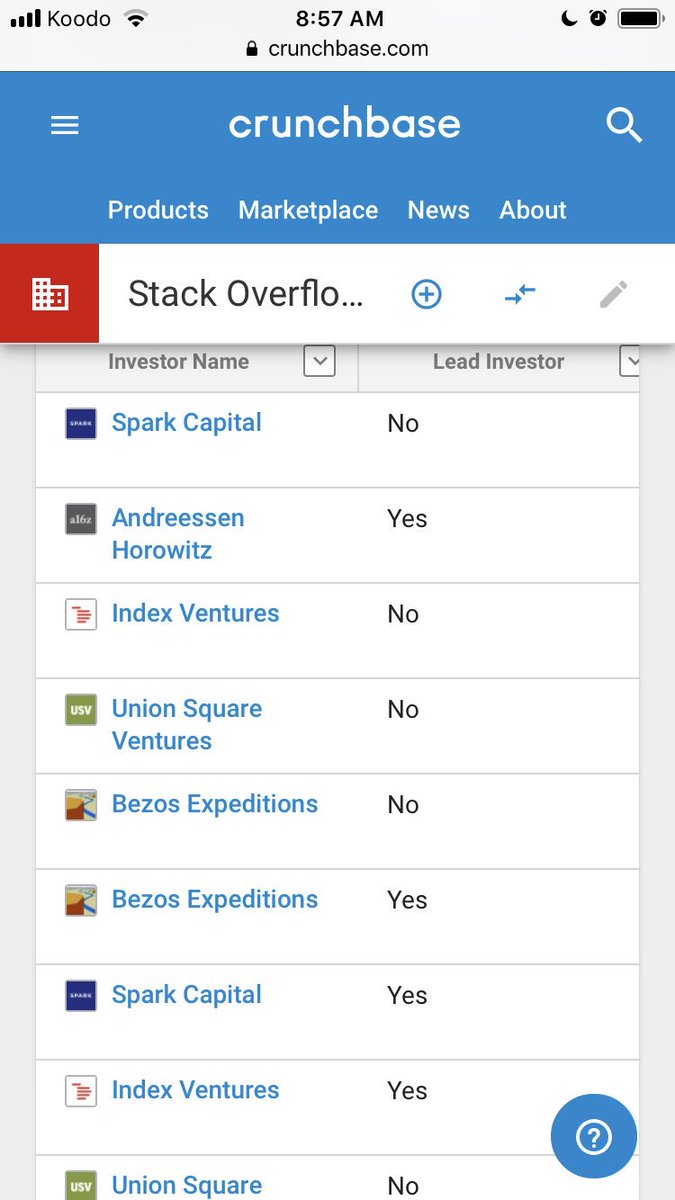Click the Andreessen Horowitz a16z logo
This screenshot has height=1200, width=675.
click(x=81, y=519)
